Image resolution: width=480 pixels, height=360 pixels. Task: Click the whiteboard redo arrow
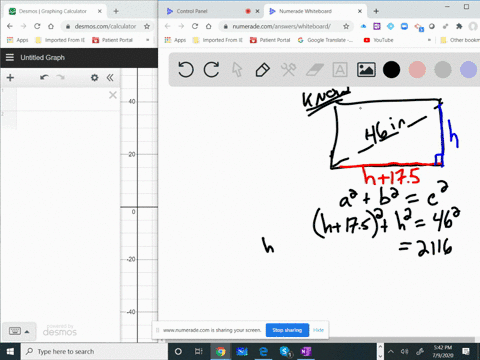(211, 70)
